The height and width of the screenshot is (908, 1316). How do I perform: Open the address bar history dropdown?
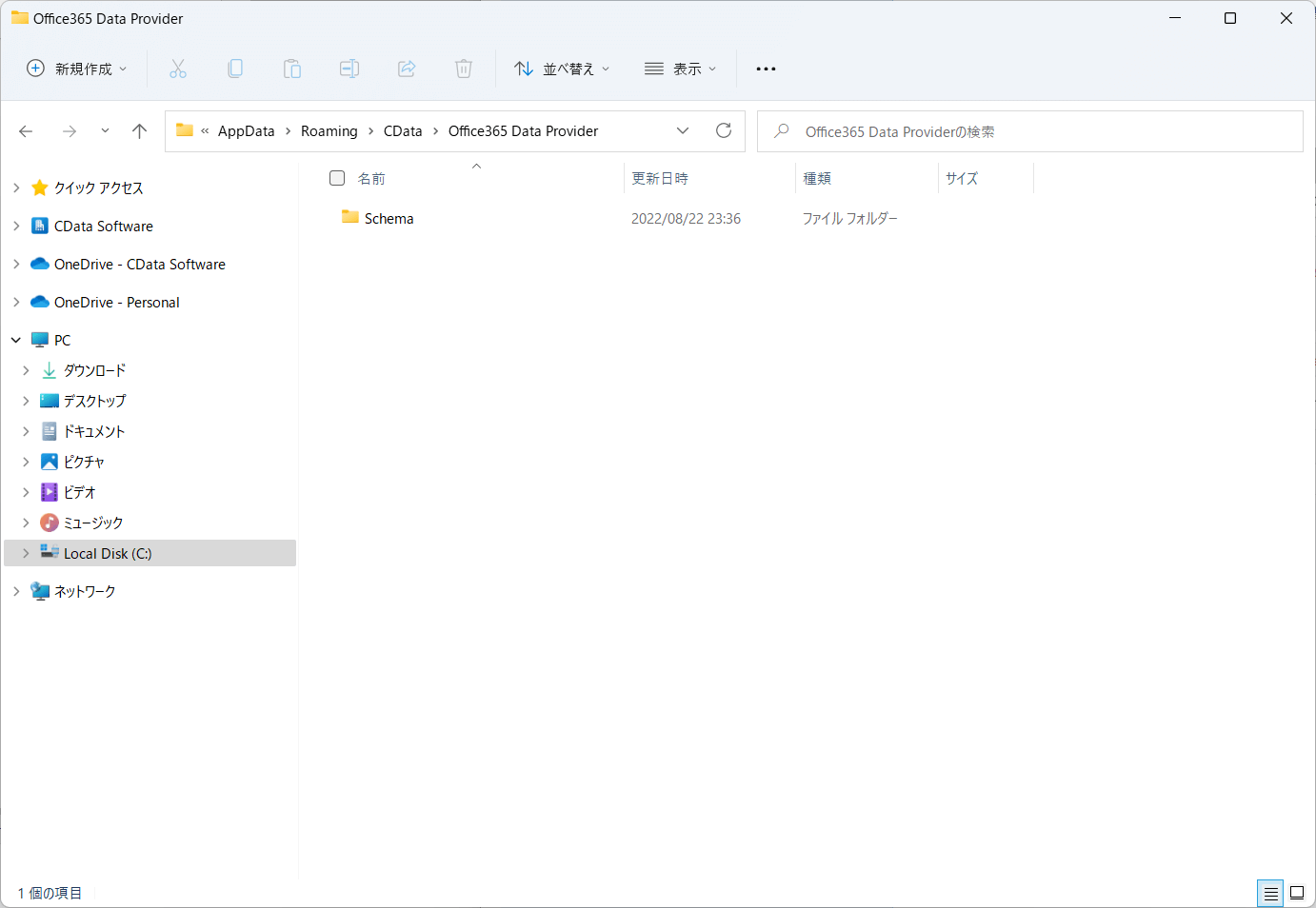(683, 130)
